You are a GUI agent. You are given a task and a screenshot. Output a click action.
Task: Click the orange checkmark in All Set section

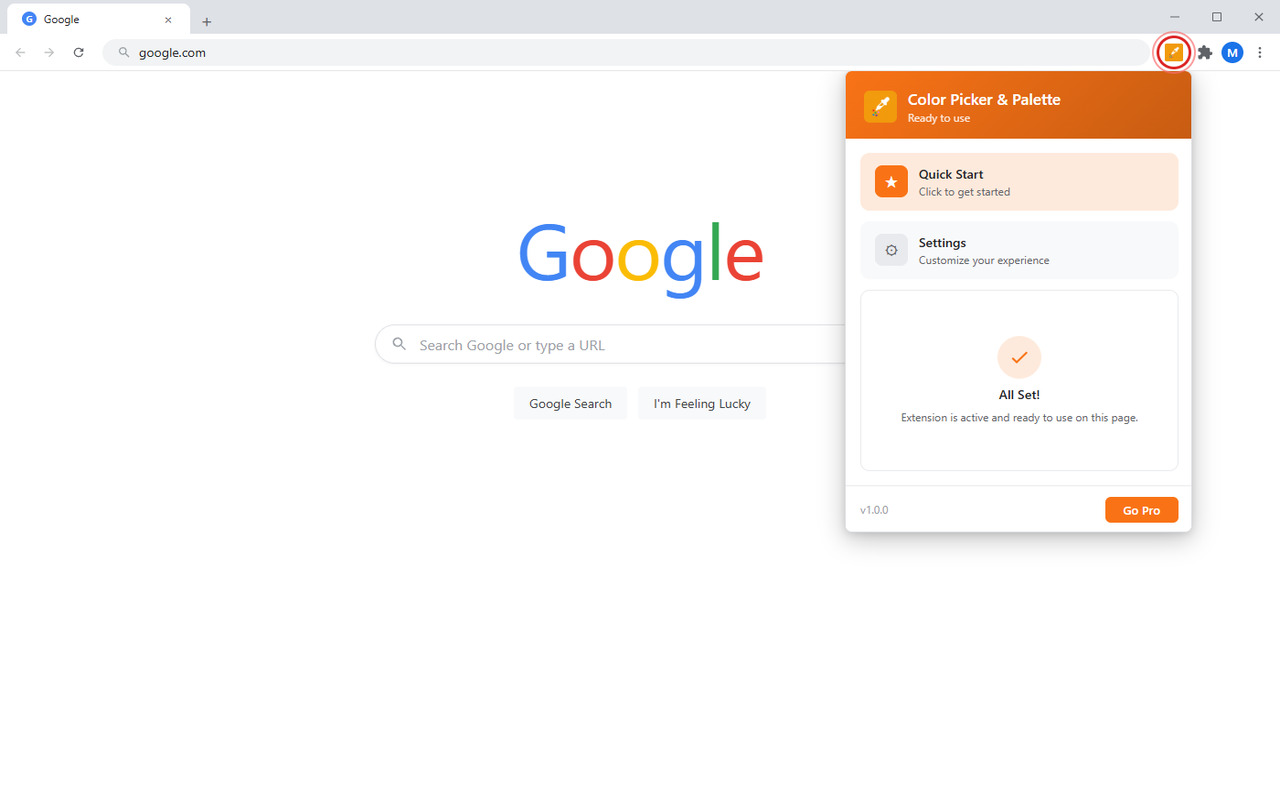[1018, 357]
